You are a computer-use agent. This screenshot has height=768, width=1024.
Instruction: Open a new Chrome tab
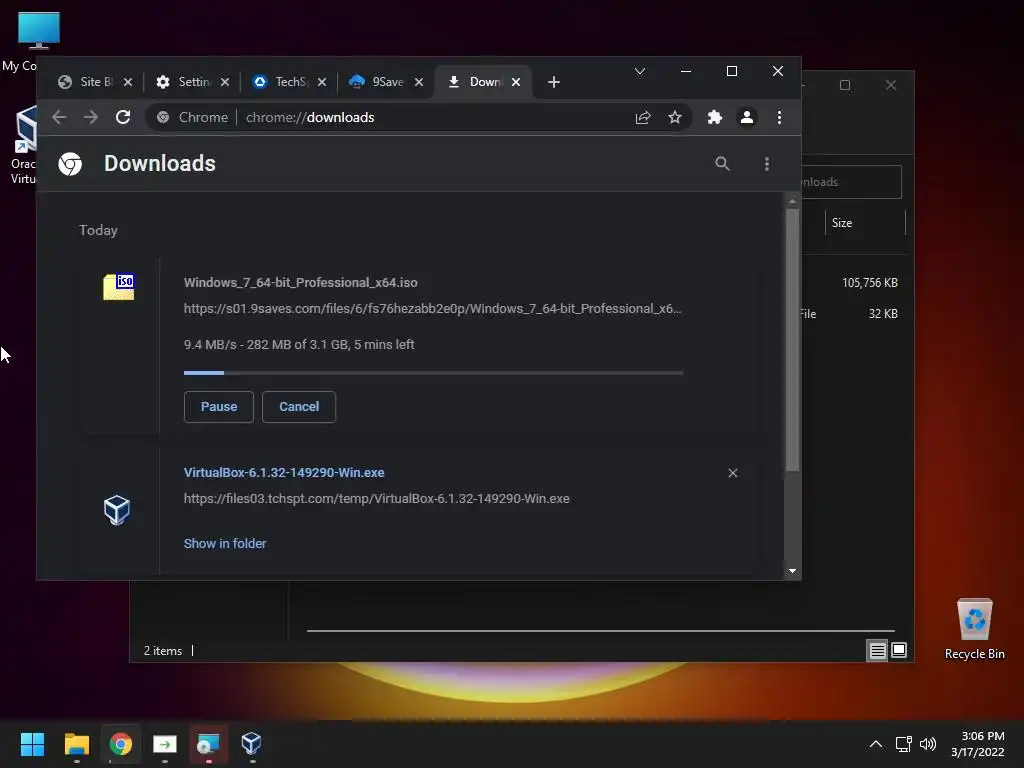(x=554, y=82)
